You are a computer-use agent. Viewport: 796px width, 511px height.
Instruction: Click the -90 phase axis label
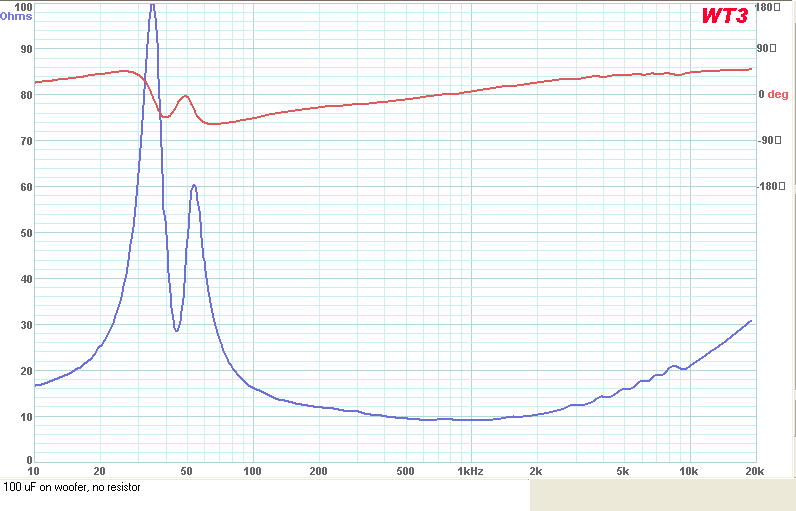click(x=769, y=141)
